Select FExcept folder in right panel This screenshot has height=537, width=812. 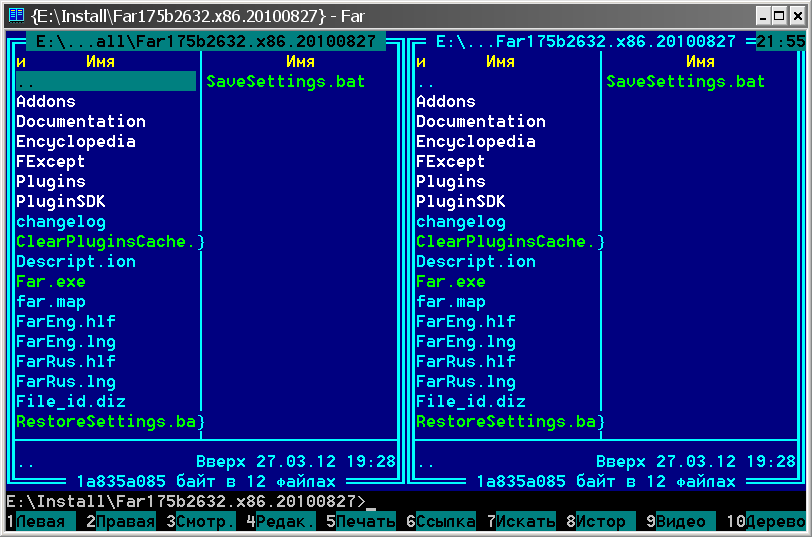[x=451, y=162]
